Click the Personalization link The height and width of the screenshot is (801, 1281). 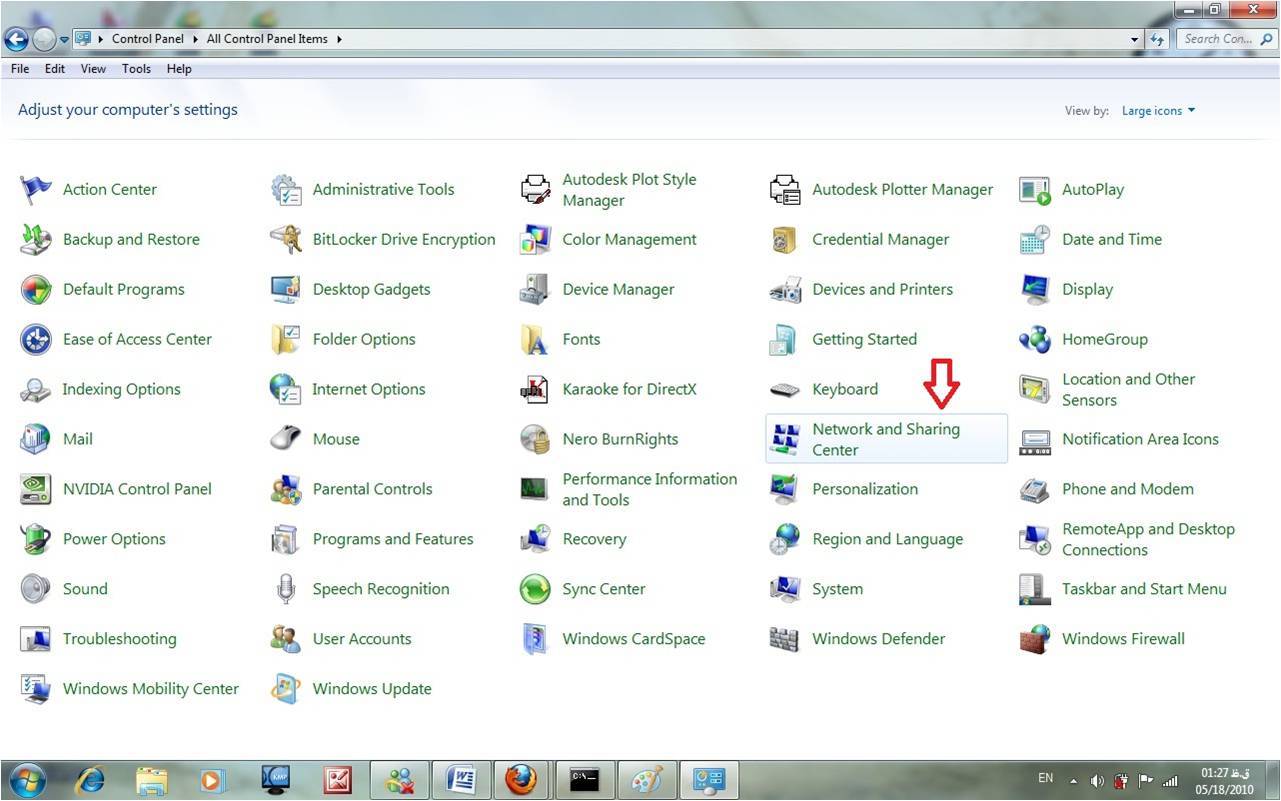[865, 489]
